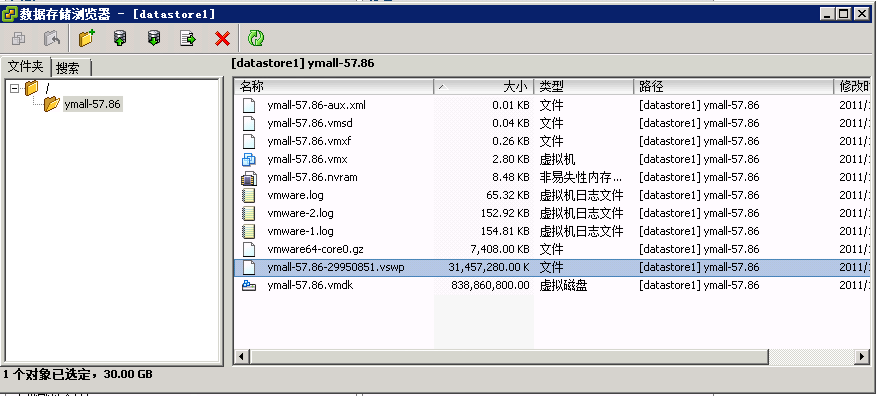
Task: Click the right arrow of horizontal scrollbar
Action: tap(862, 356)
